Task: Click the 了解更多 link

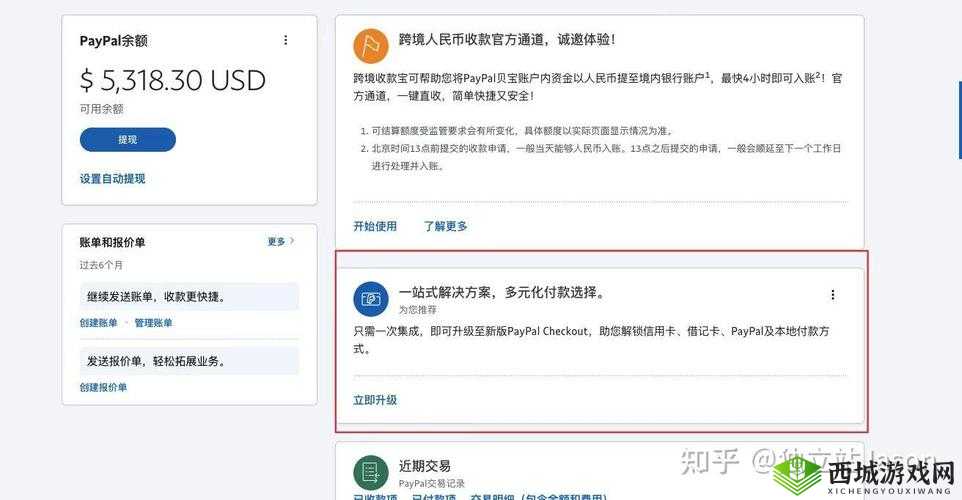Action: (445, 226)
